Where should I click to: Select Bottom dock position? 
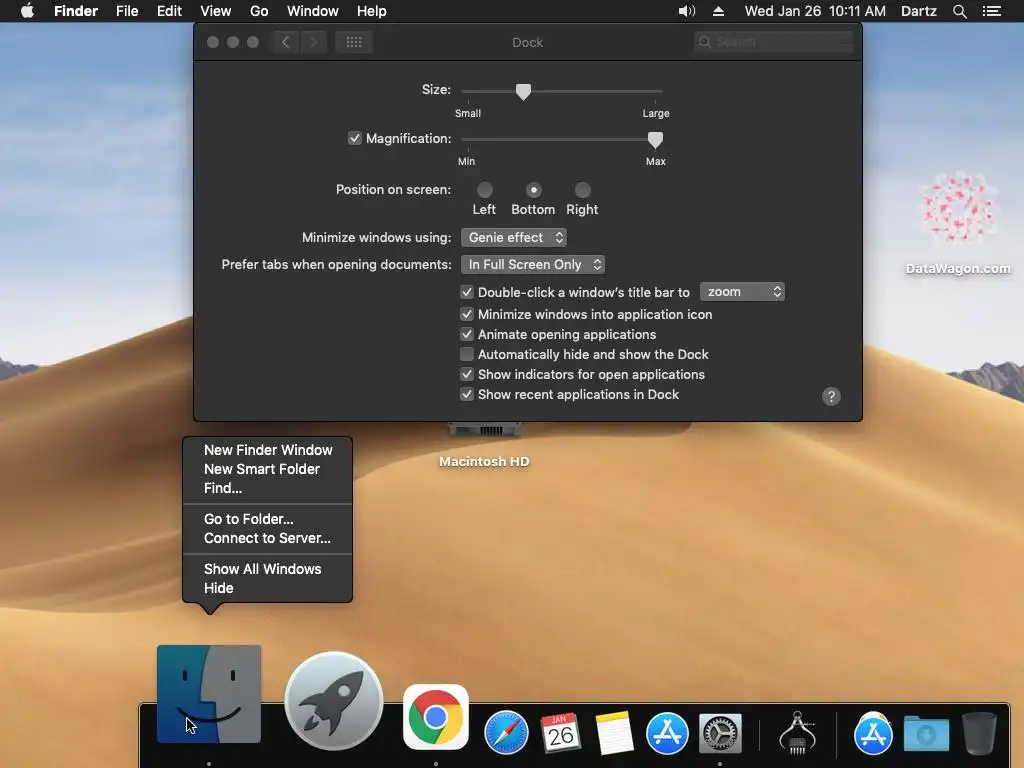pos(534,190)
